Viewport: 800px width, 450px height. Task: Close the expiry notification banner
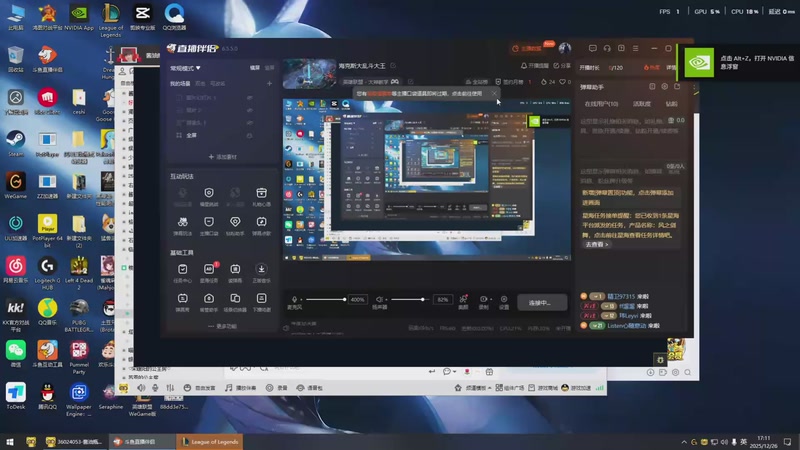coord(493,93)
